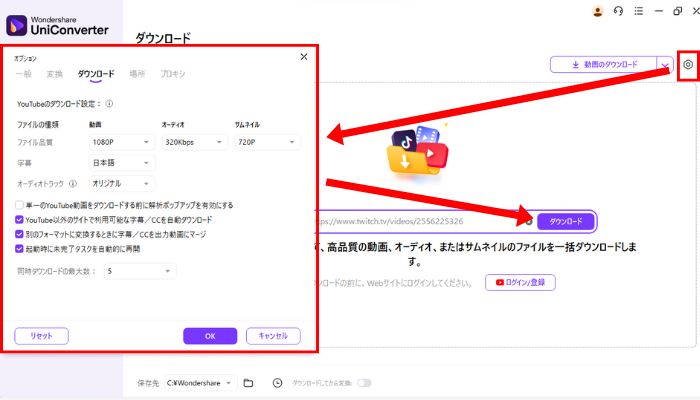Click info icon beside YouTube download settings

(x=109, y=104)
